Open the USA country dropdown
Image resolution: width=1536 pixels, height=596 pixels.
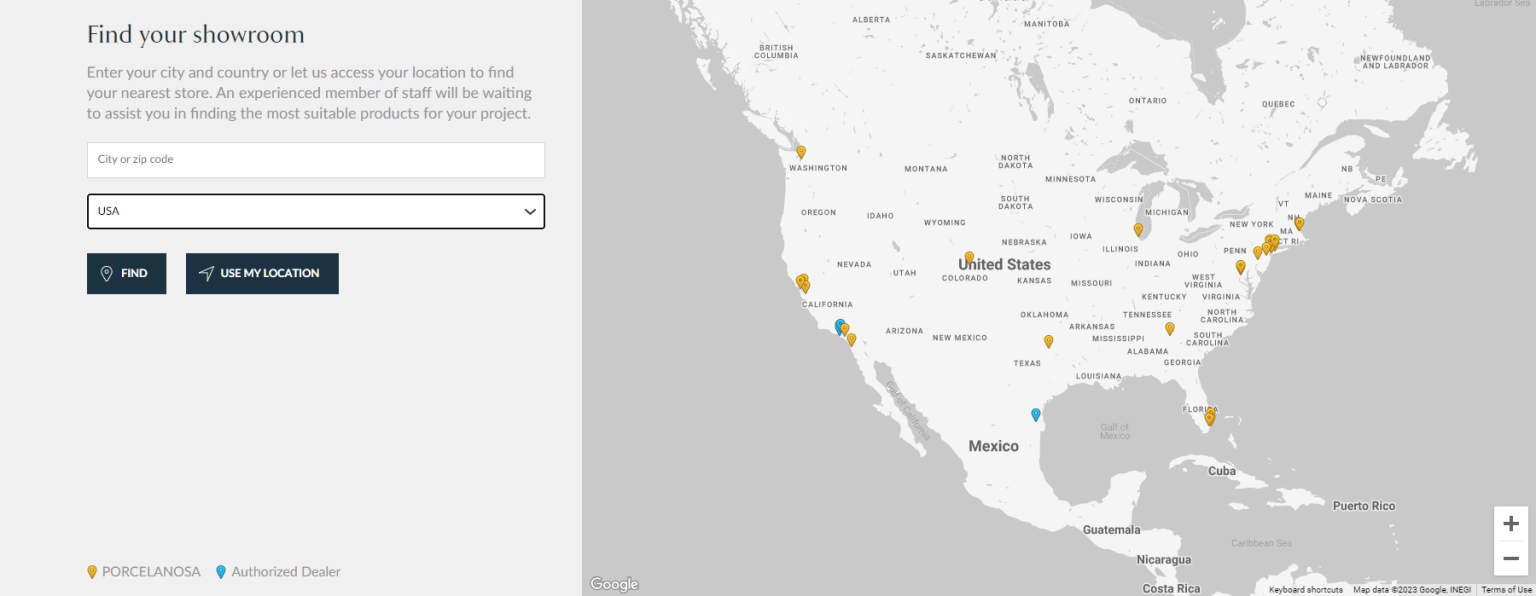(315, 211)
